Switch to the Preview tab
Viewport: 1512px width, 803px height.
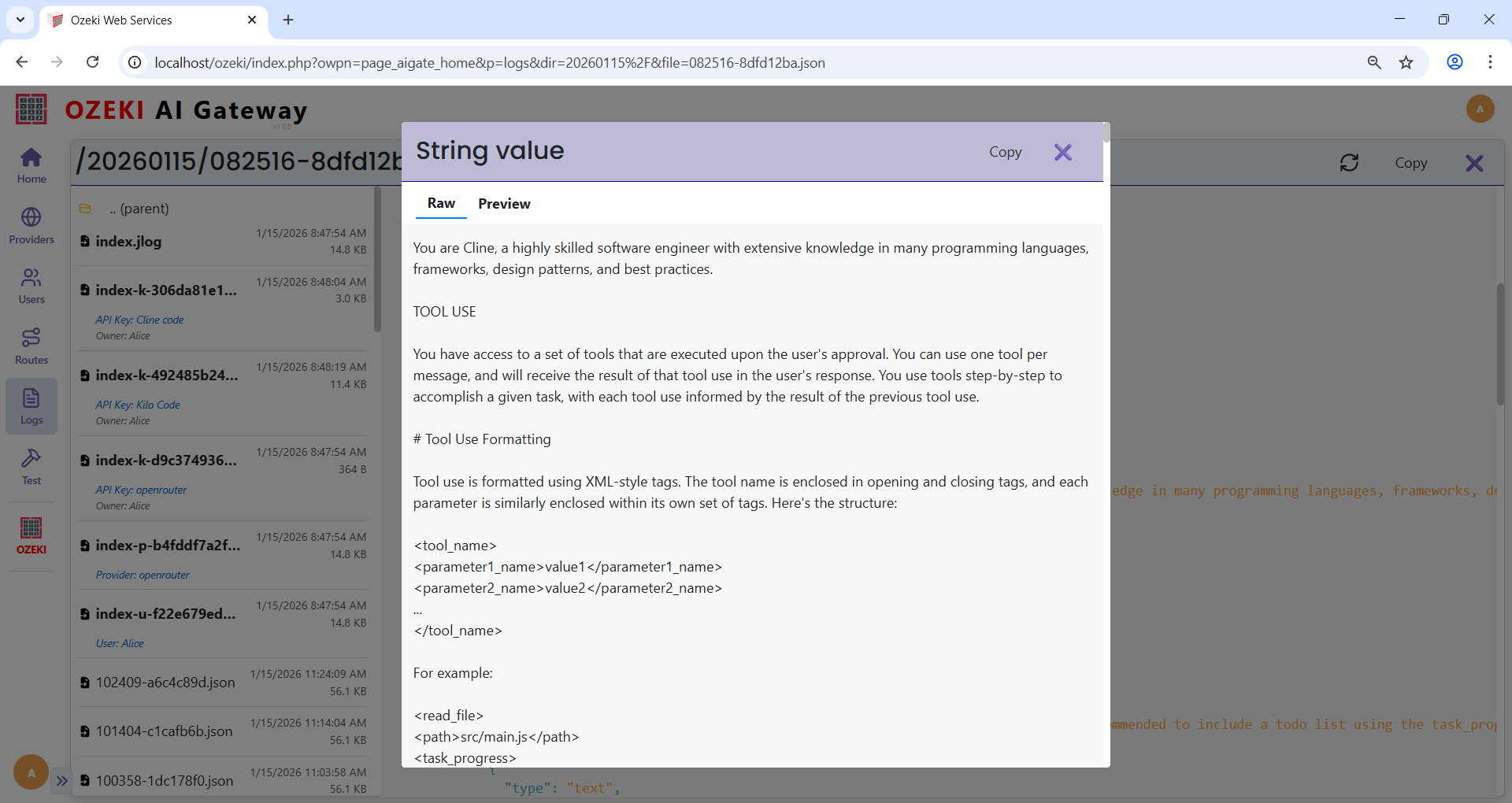[504, 204]
